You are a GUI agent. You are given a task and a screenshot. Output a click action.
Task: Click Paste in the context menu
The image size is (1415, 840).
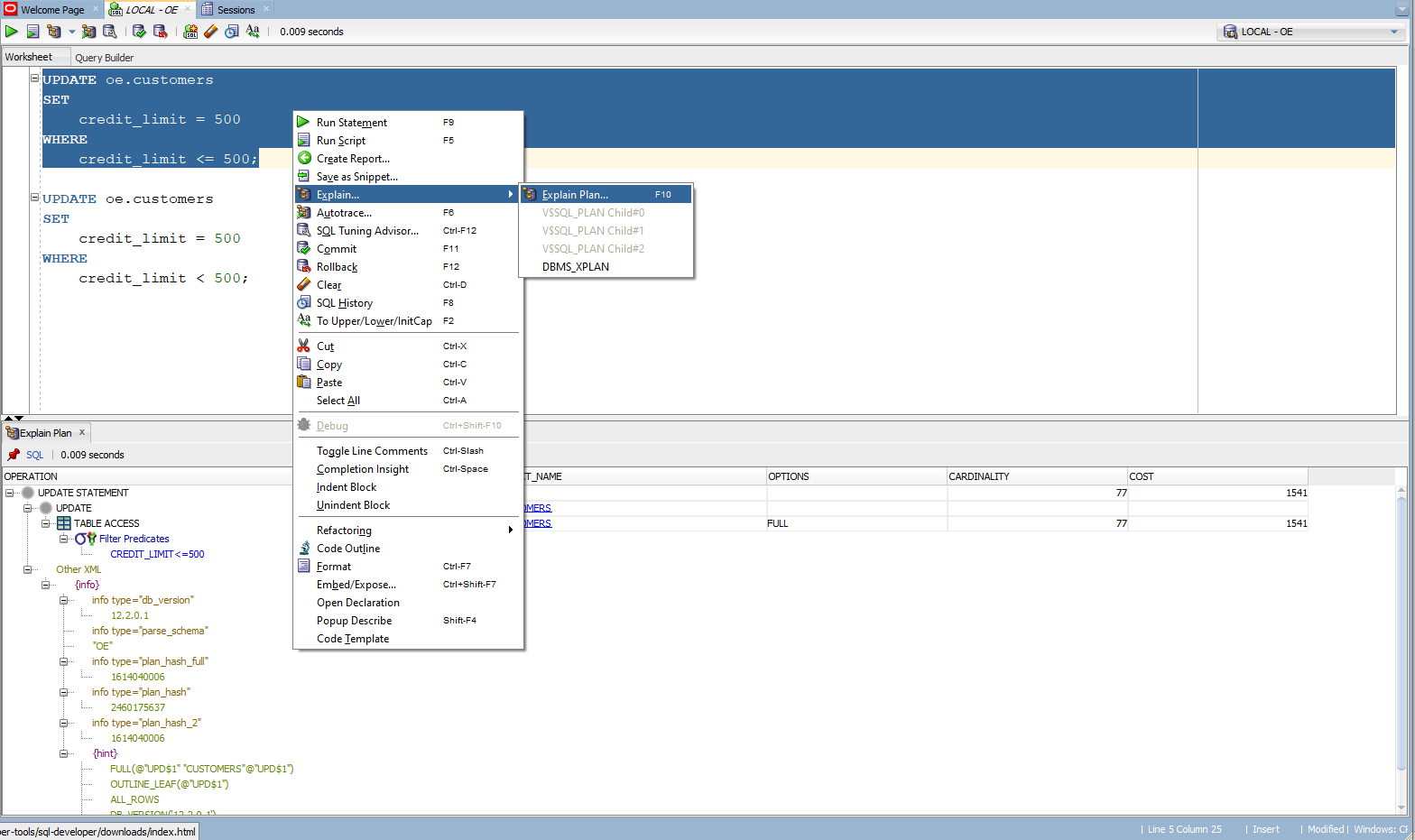409,383
